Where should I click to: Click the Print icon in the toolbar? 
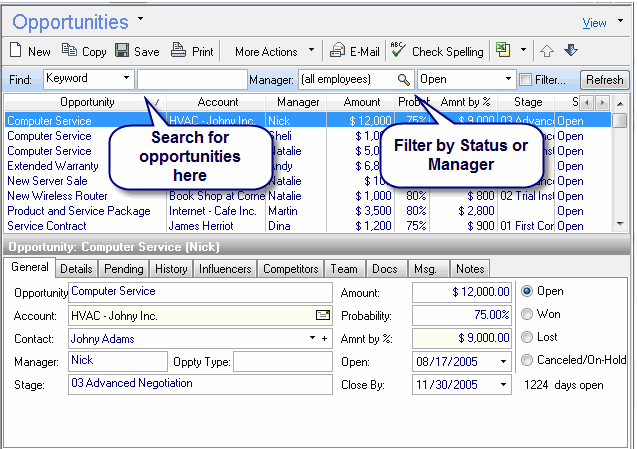pos(178,50)
